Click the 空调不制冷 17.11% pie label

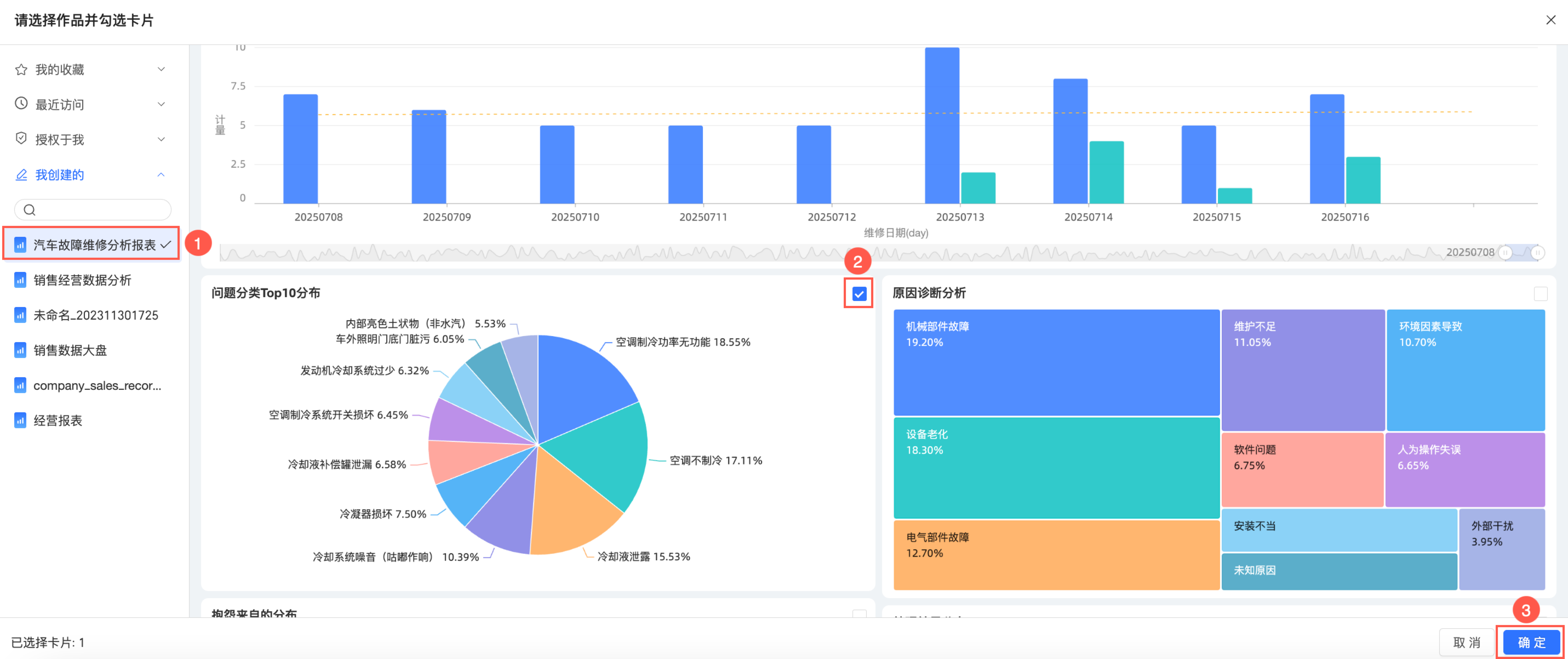[716, 461]
